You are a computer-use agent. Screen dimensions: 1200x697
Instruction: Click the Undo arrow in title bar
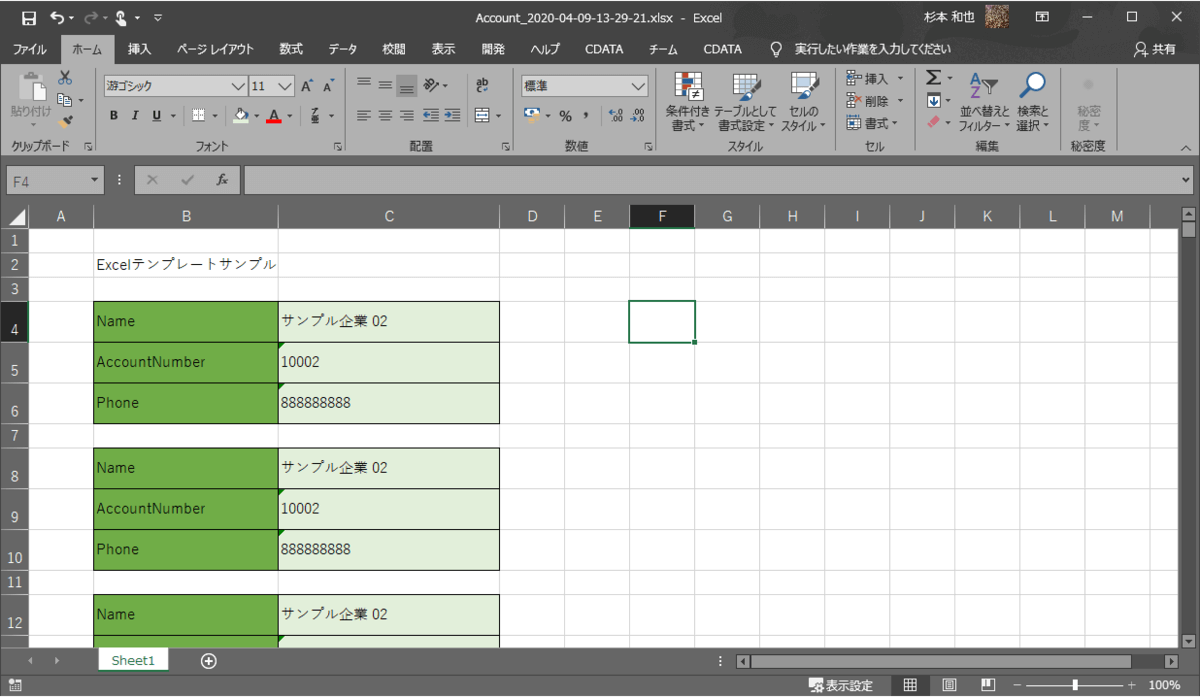click(x=57, y=17)
